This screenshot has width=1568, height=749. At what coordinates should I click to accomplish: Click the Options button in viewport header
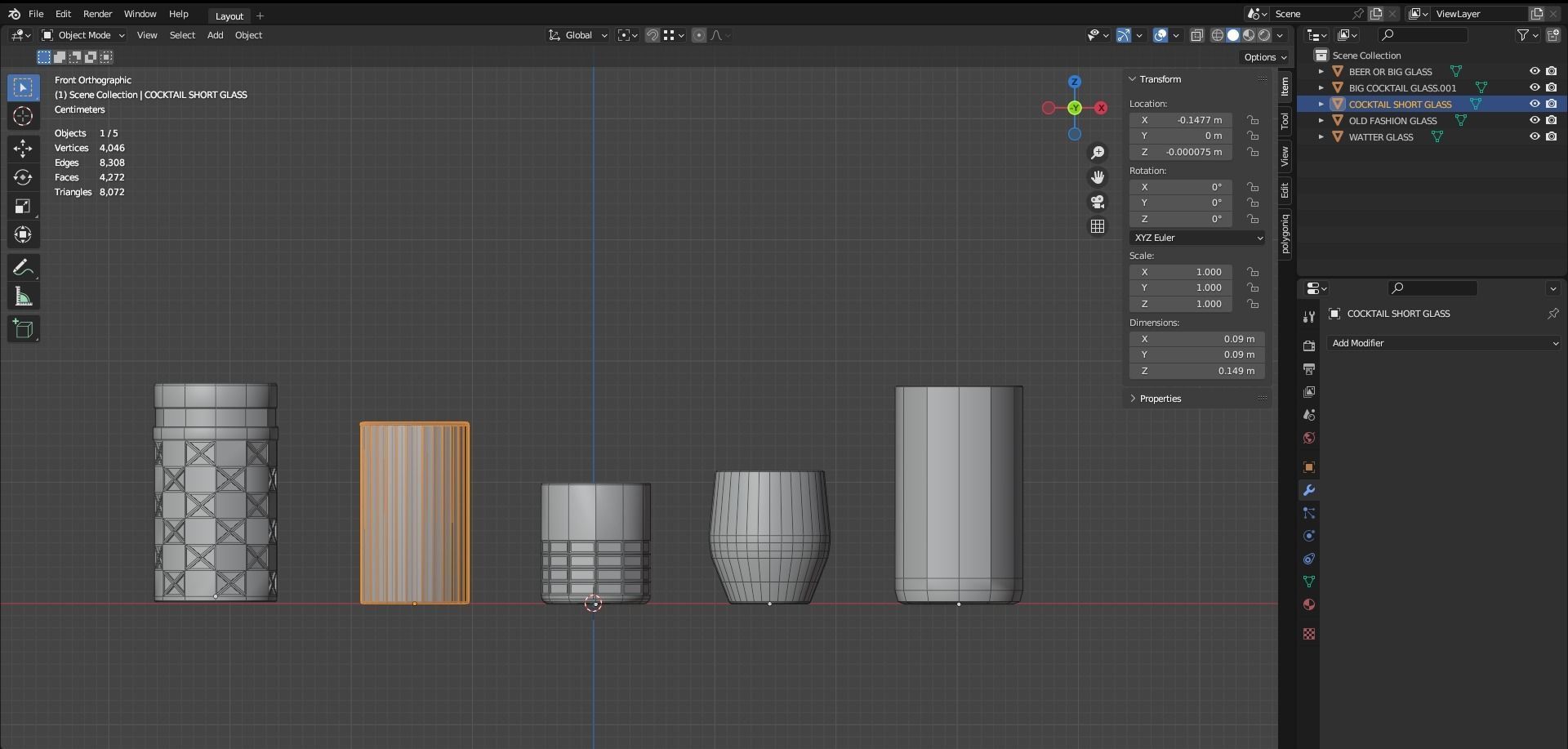[x=1264, y=57]
